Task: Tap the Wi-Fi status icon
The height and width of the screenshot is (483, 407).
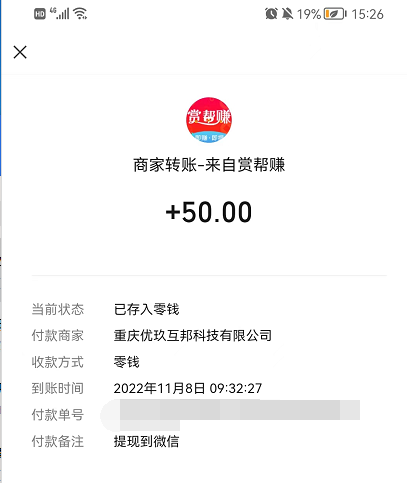Action: pyautogui.click(x=80, y=14)
